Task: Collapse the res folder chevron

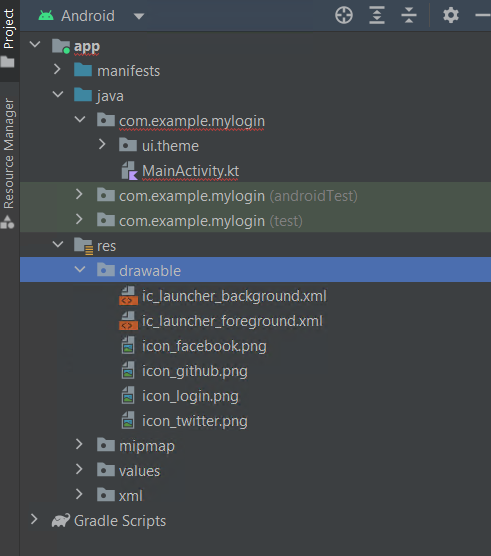Action: click(58, 244)
